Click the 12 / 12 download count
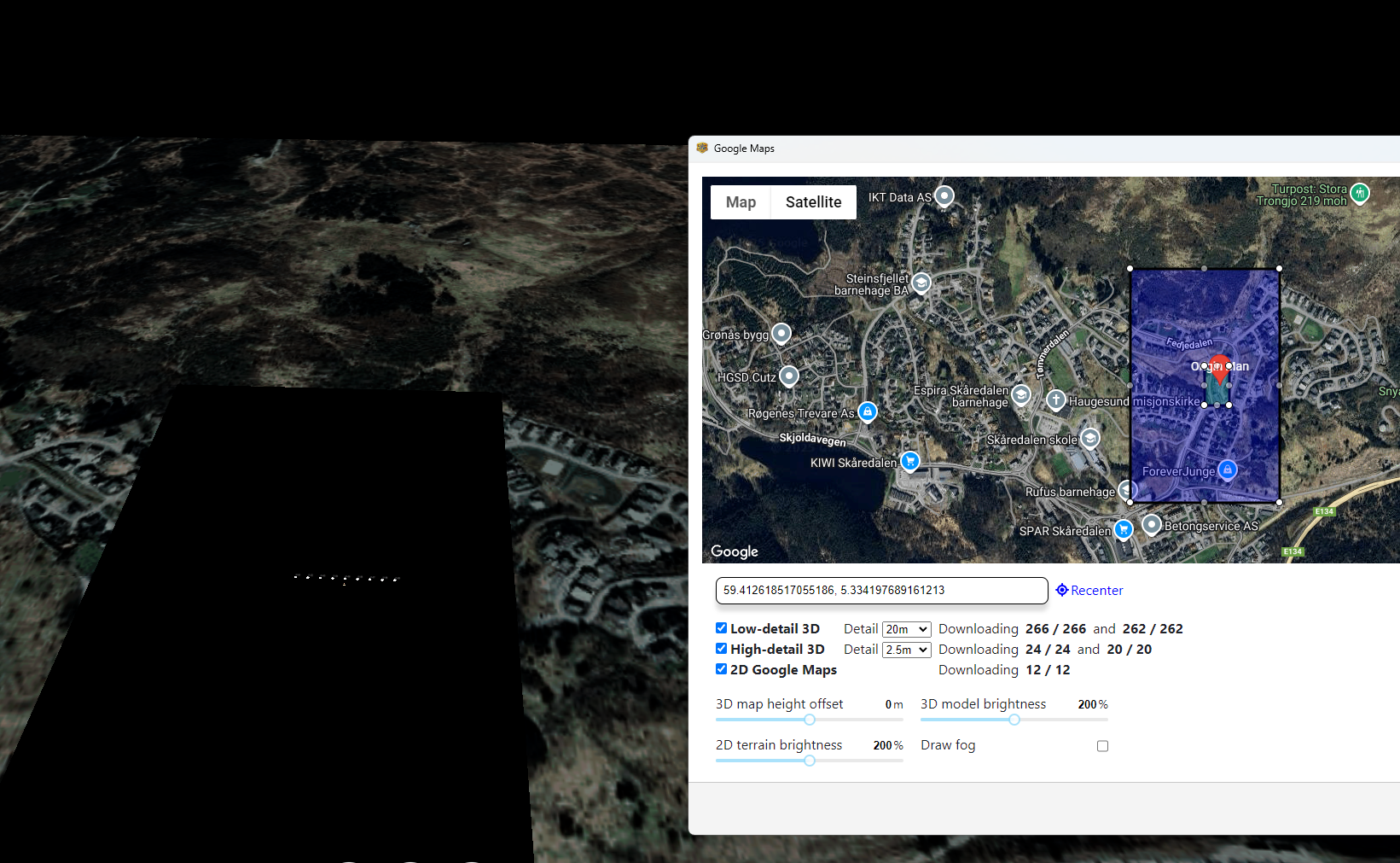1400x863 pixels. [1048, 669]
